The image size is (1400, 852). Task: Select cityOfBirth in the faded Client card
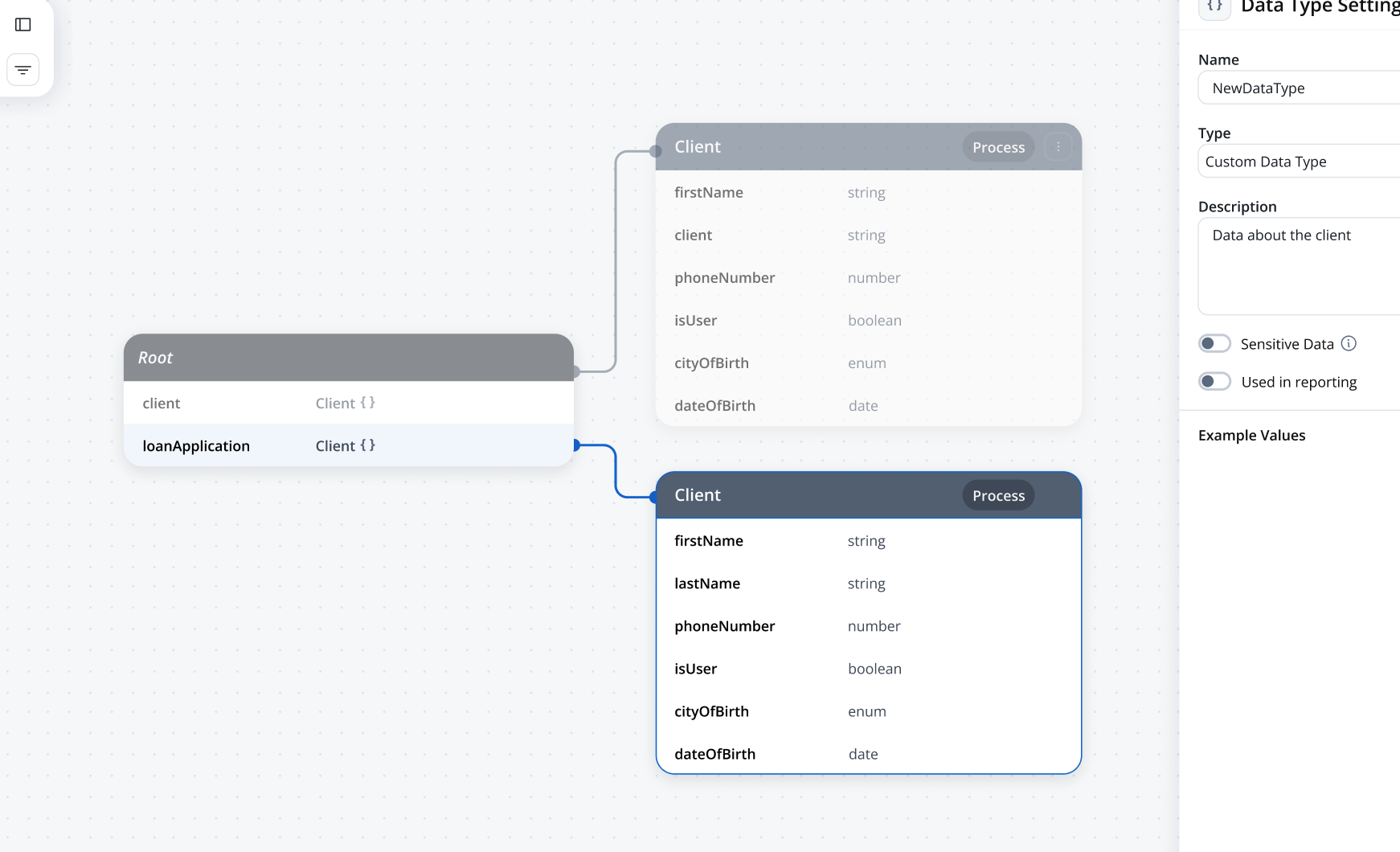[x=869, y=363]
